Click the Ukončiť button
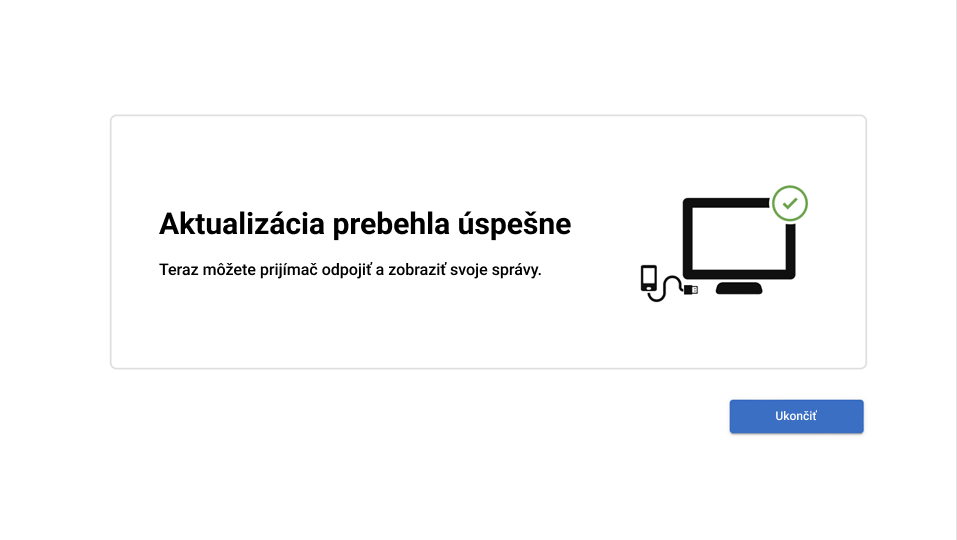957x540 pixels. point(796,416)
